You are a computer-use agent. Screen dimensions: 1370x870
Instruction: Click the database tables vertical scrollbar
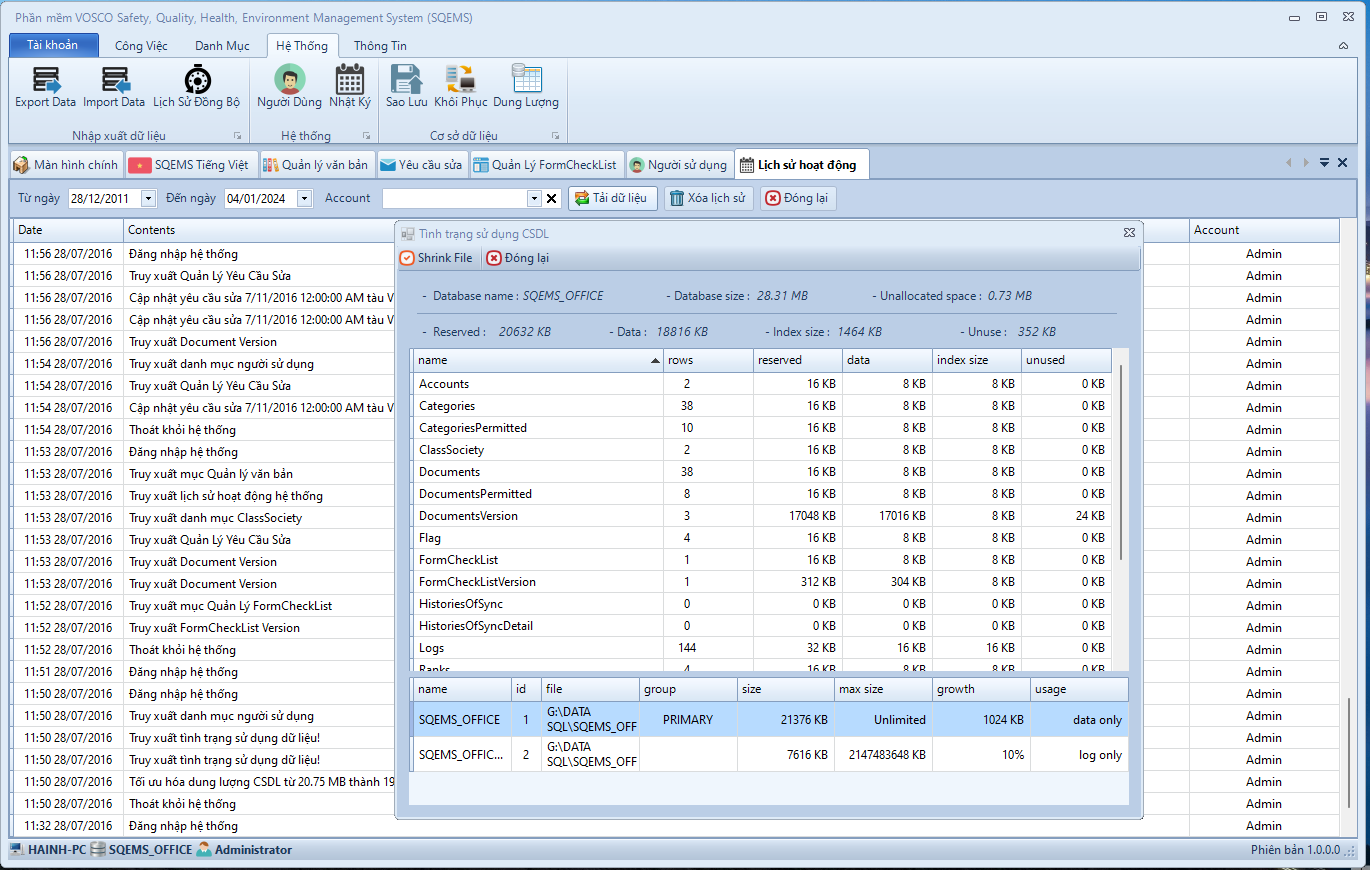1121,460
